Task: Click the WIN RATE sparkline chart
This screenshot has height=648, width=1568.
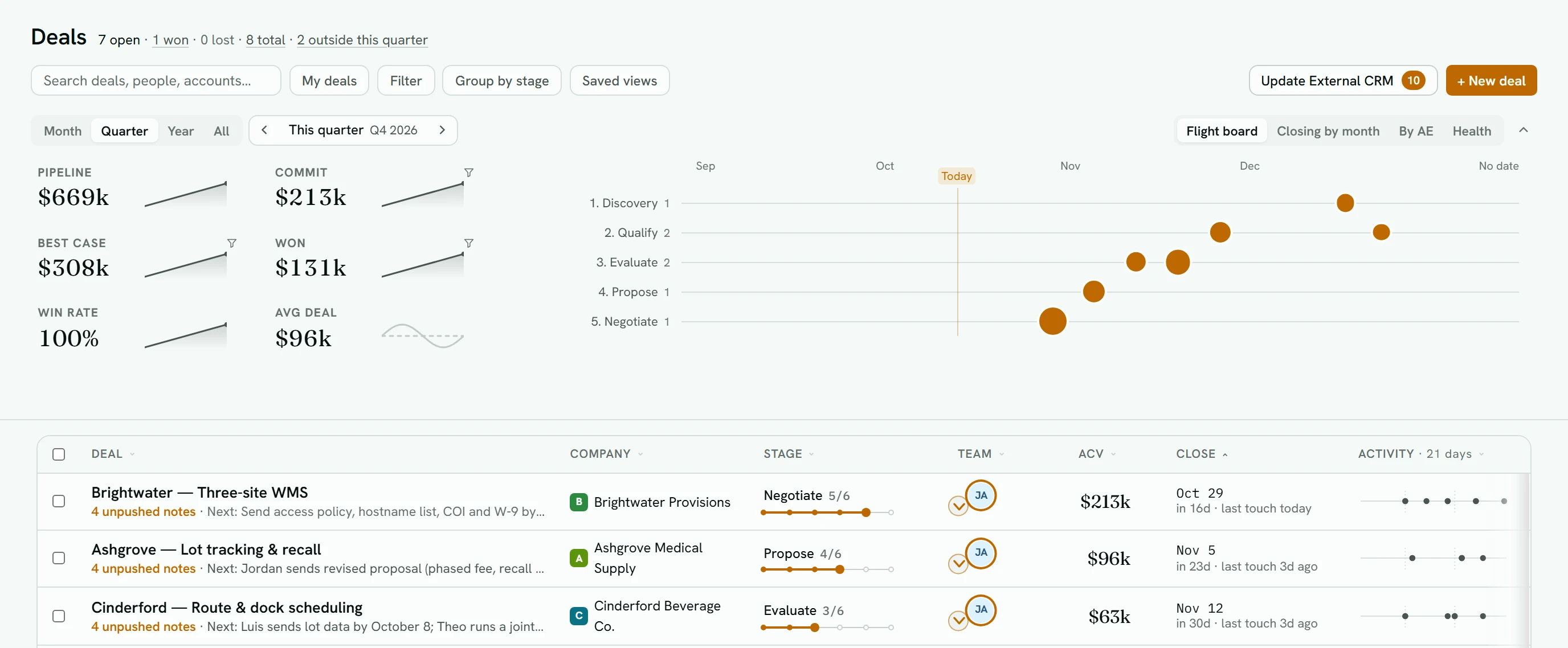Action: coord(186,336)
